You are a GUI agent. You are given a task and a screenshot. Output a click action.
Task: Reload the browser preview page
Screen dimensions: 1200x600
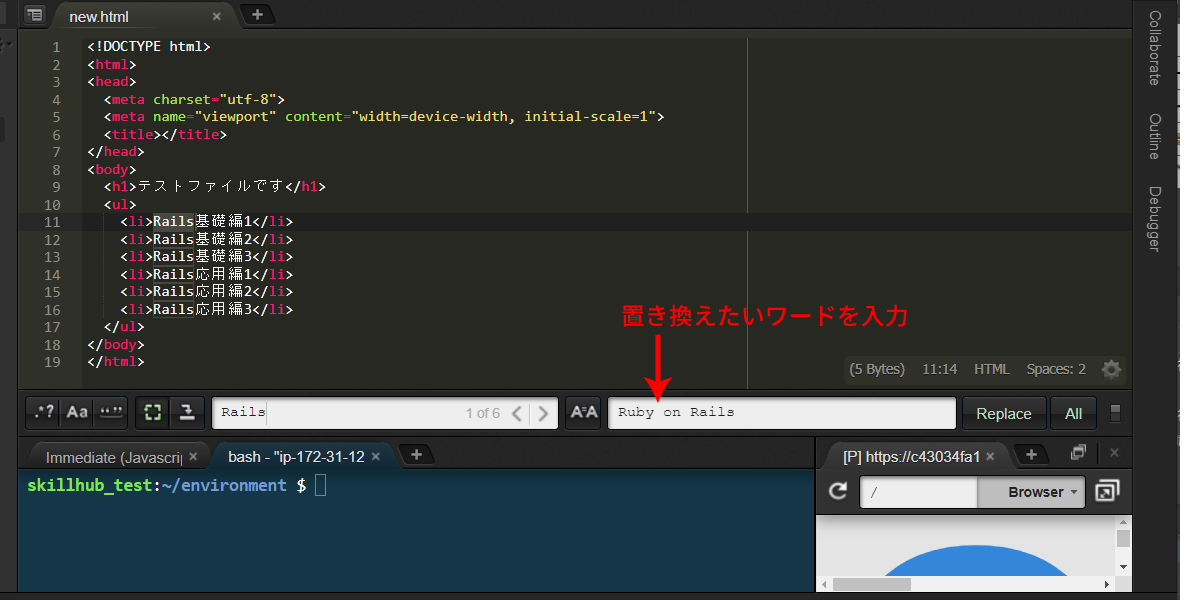coord(839,491)
